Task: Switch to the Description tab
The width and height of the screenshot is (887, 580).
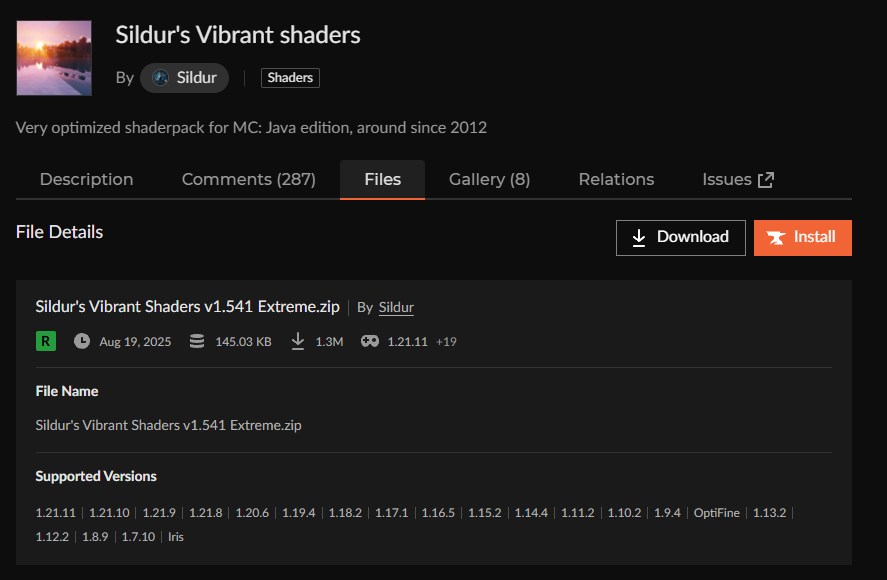Action: (x=86, y=179)
